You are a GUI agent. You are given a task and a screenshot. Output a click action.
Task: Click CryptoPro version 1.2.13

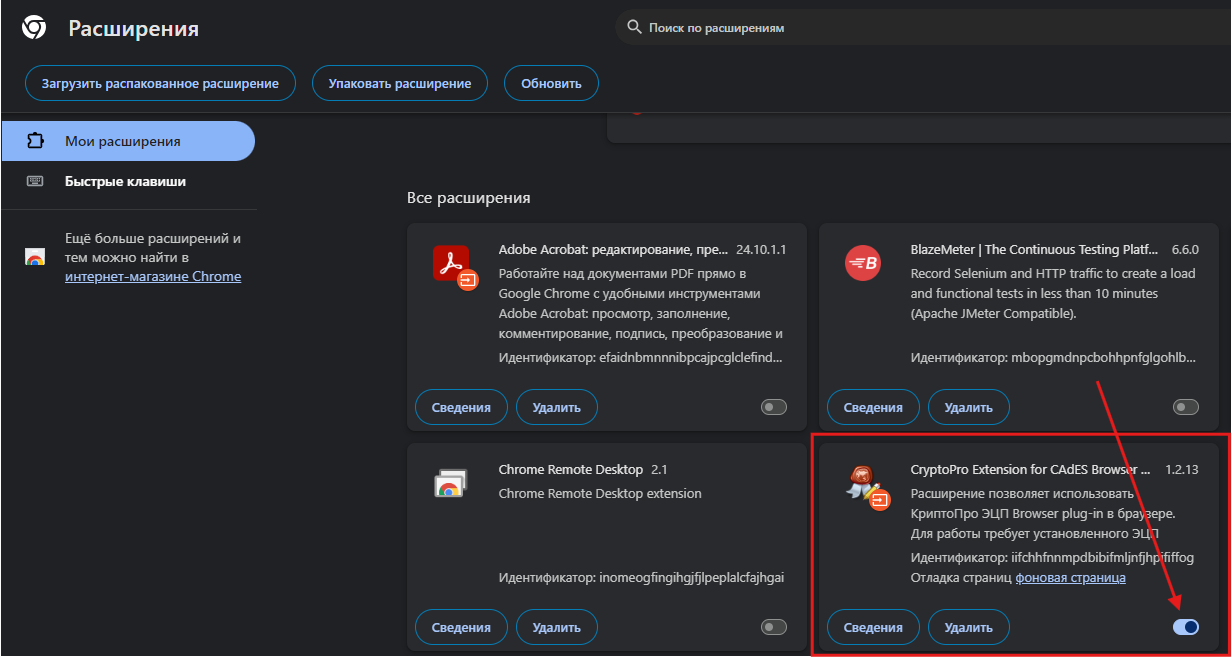coord(1182,469)
